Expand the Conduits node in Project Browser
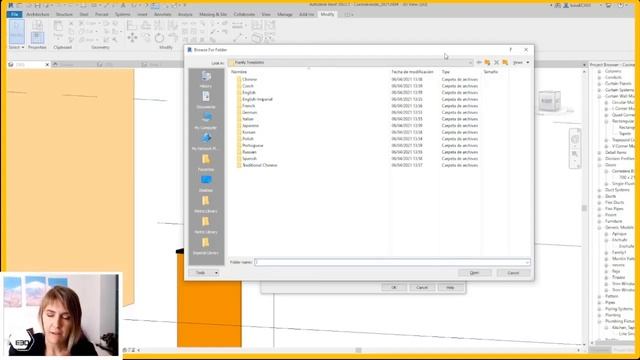 pyautogui.click(x=599, y=77)
